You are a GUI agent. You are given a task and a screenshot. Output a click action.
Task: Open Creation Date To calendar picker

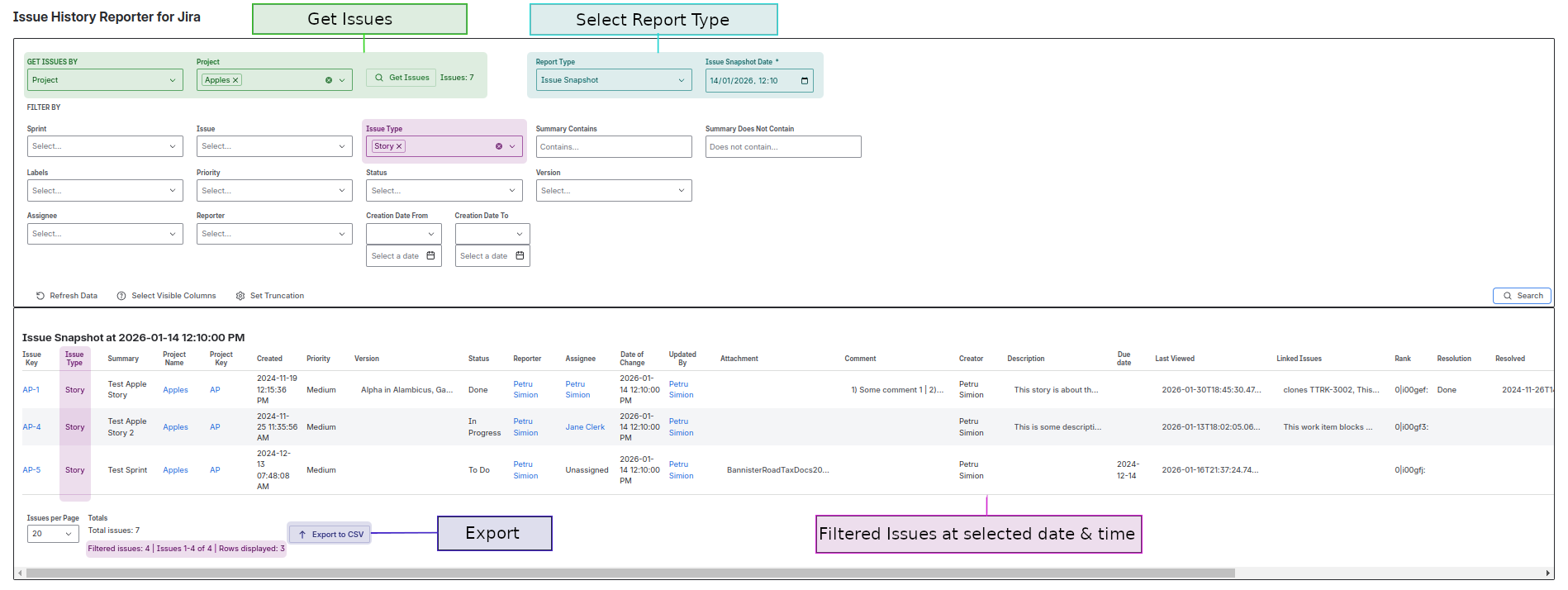click(520, 256)
